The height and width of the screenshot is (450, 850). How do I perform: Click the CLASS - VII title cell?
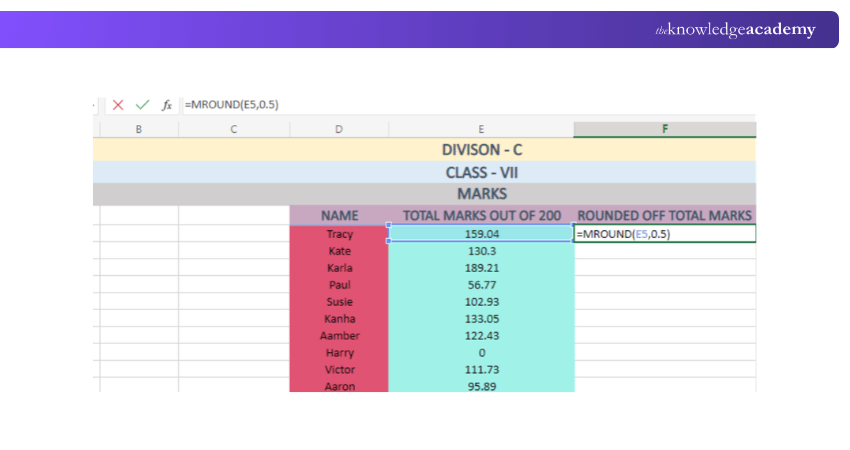click(x=424, y=172)
